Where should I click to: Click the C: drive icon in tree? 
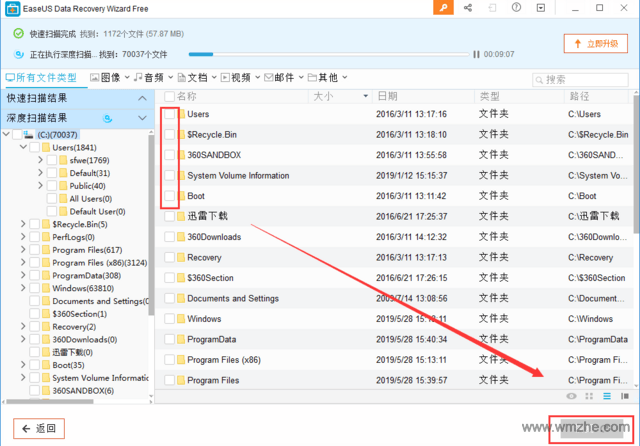[x=29, y=134]
